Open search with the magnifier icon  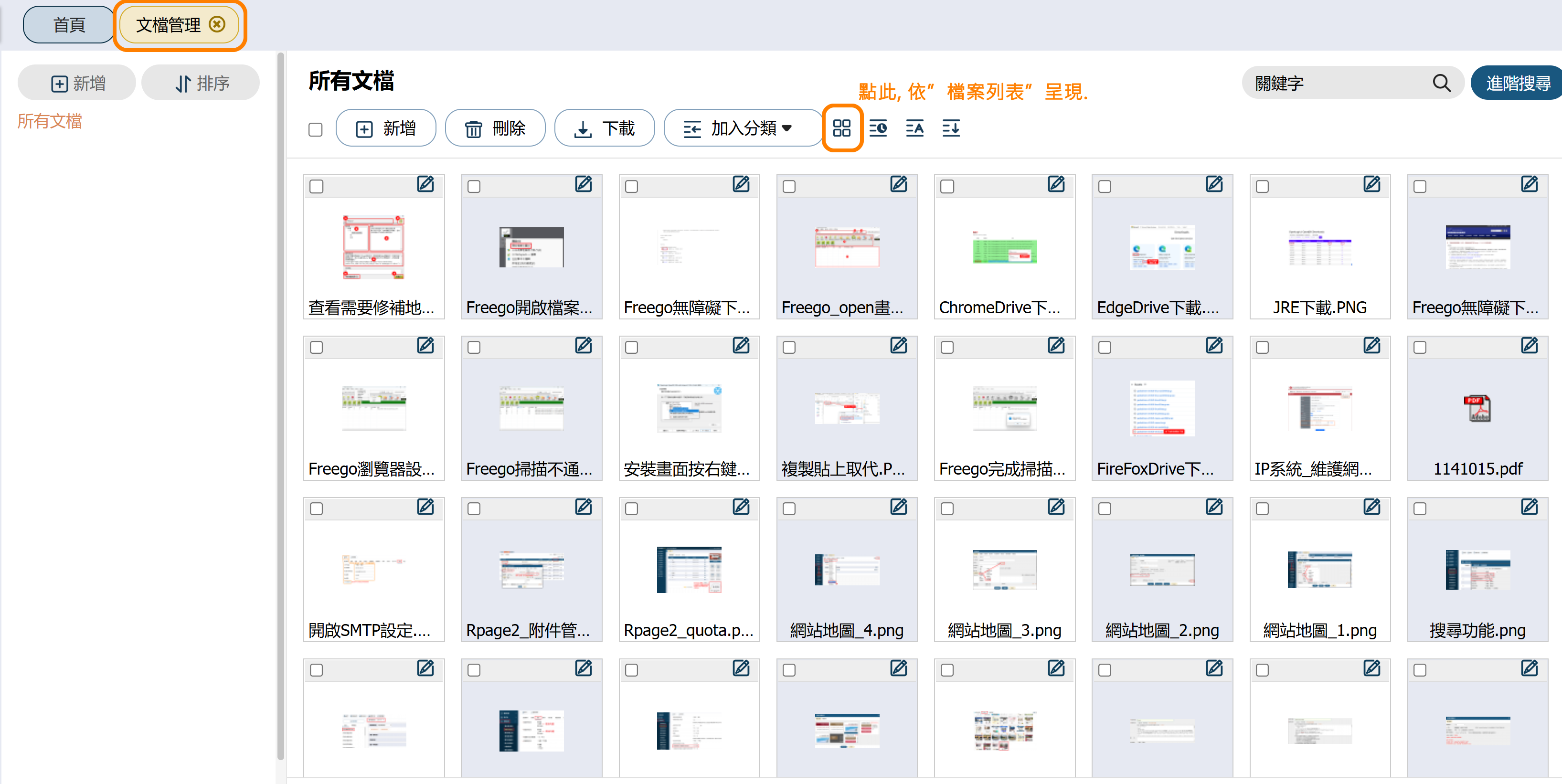pyautogui.click(x=1441, y=83)
